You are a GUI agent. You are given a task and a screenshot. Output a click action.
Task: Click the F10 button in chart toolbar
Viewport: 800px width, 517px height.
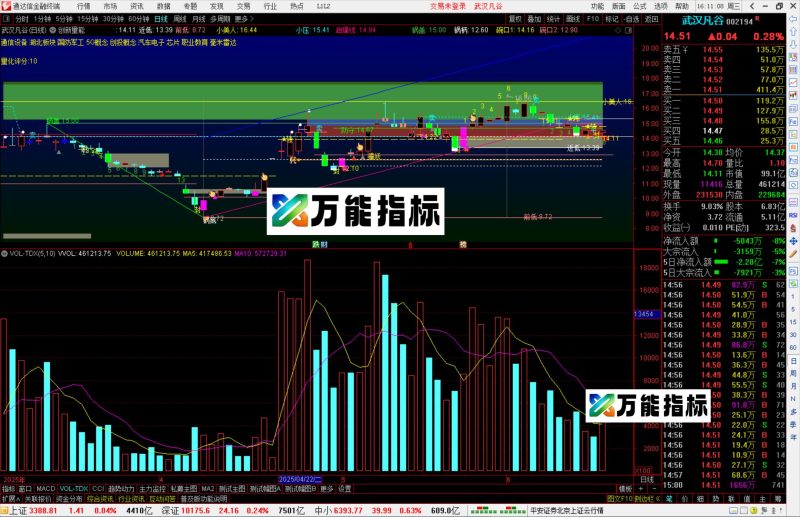(x=592, y=19)
